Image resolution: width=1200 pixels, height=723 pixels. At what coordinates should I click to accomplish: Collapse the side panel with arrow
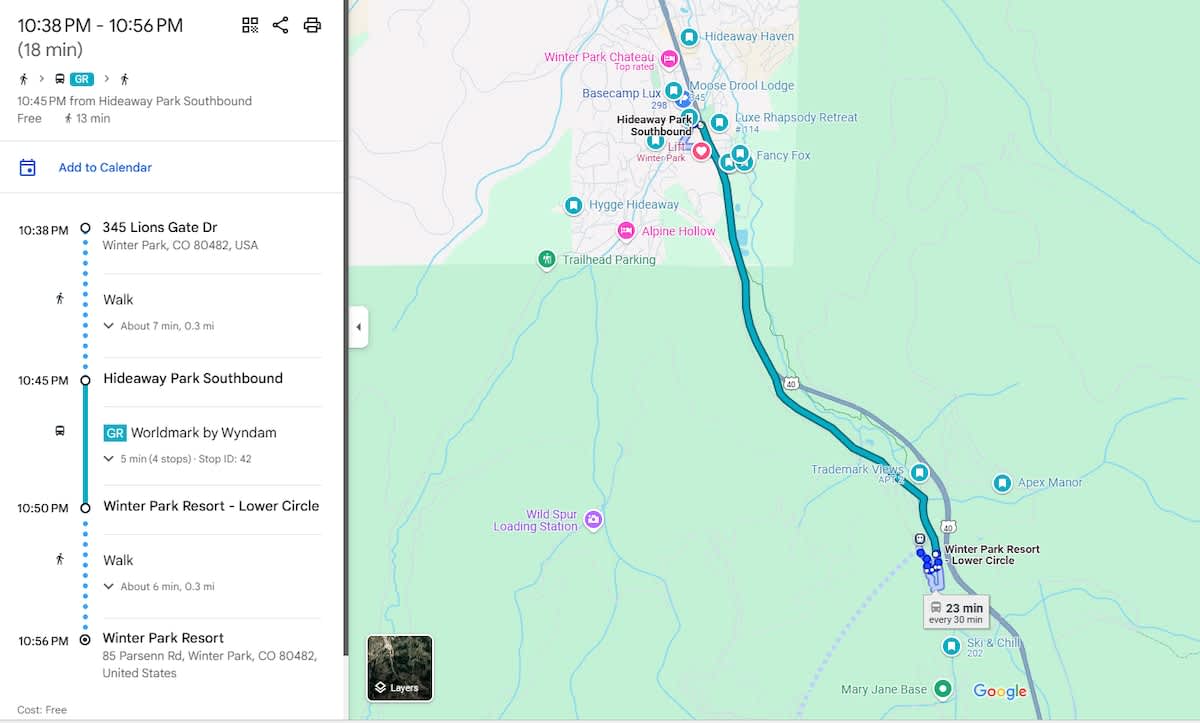tap(358, 327)
